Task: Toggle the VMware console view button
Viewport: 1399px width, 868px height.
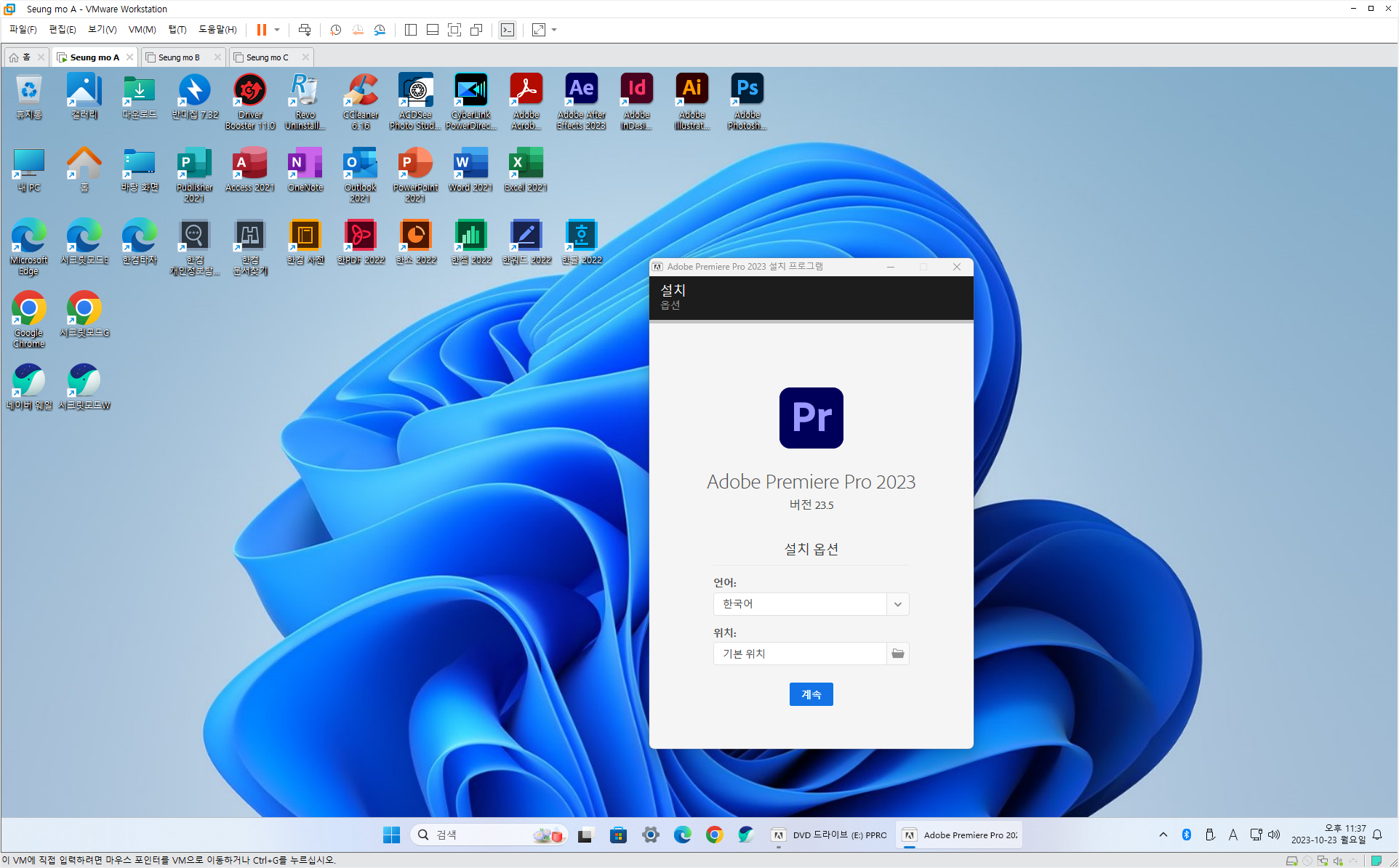Action: (x=508, y=30)
